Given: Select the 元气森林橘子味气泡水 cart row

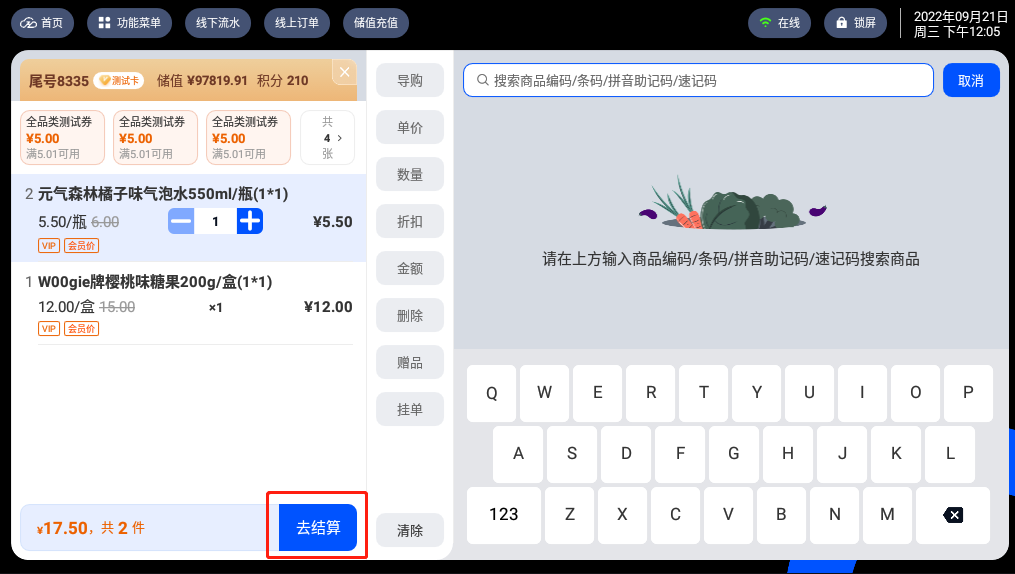Looking at the screenshot, I should tap(189, 218).
